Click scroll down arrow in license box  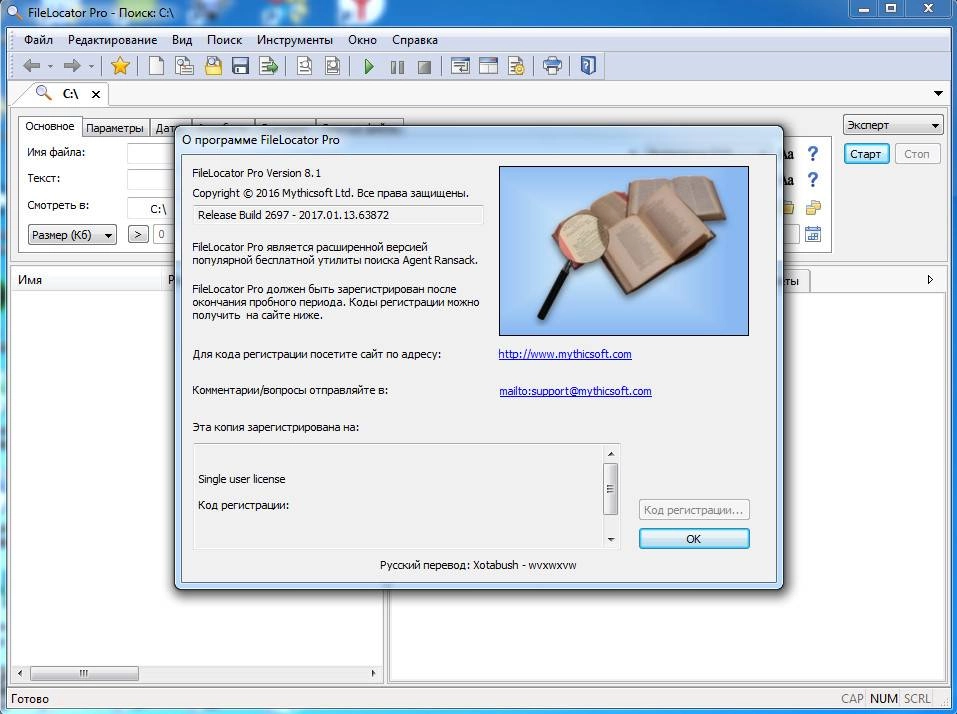pyautogui.click(x=611, y=539)
